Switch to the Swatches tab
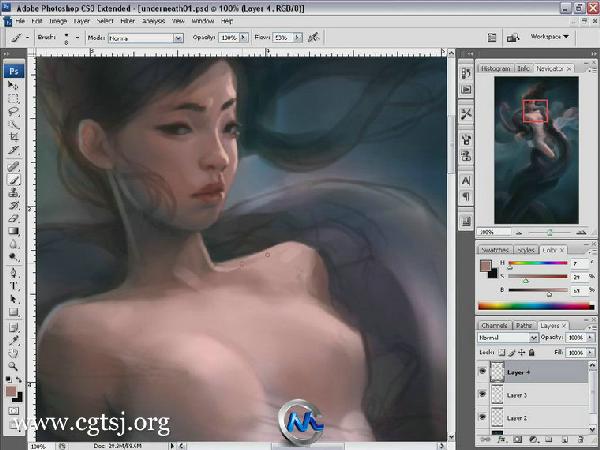 497,249
